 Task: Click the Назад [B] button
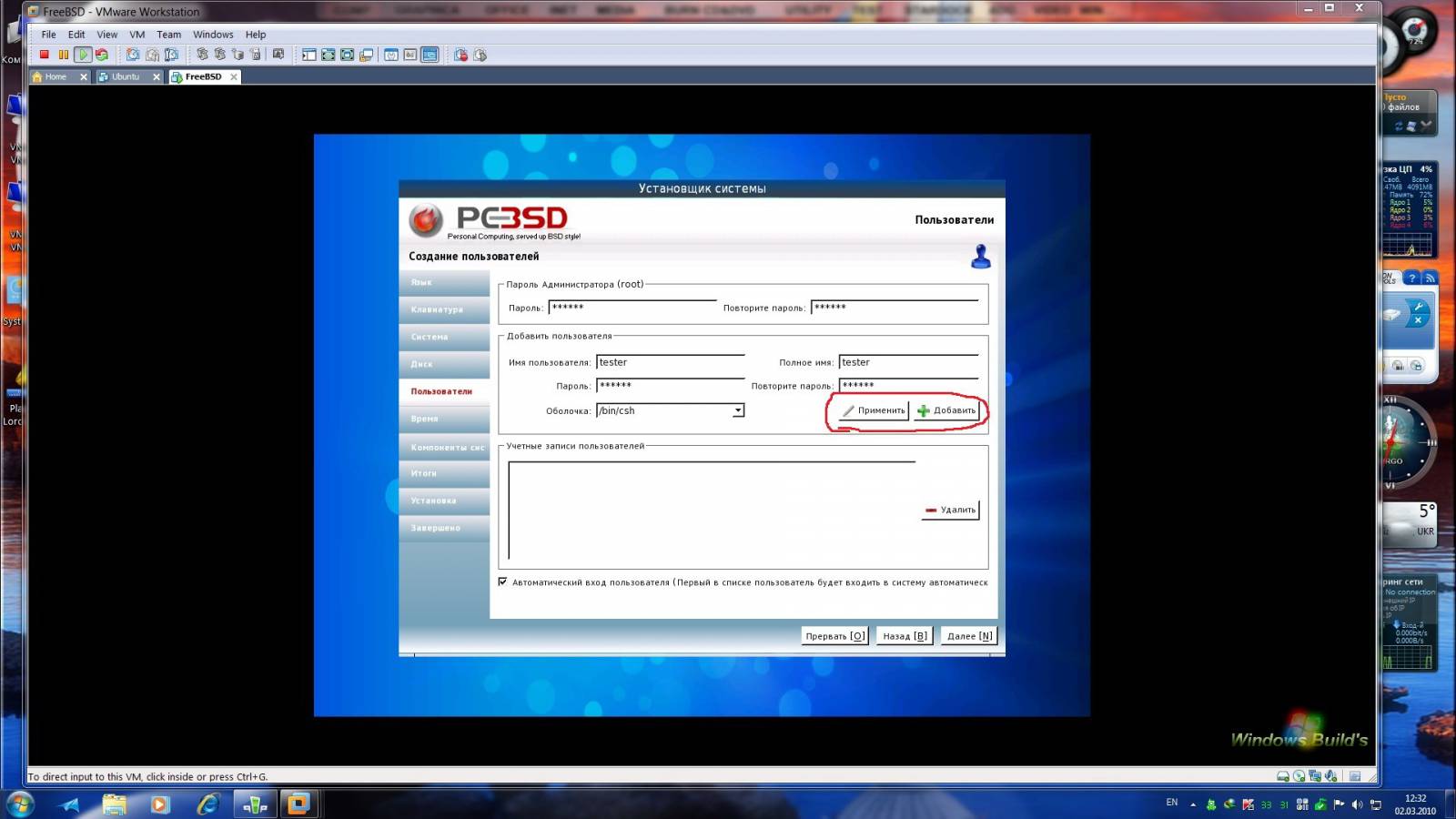point(905,636)
